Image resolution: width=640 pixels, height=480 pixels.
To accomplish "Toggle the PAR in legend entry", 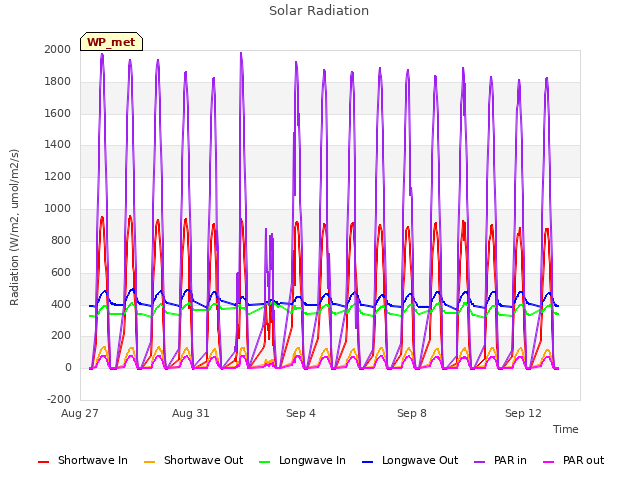I will [x=500, y=460].
